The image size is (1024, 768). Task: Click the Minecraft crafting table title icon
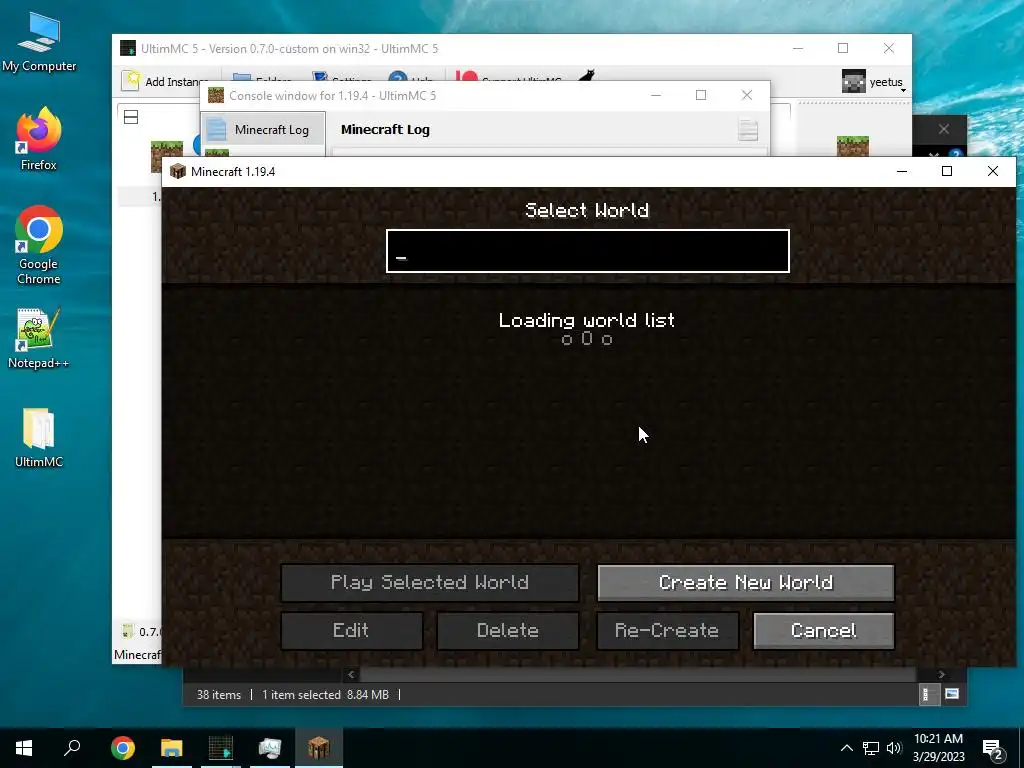click(x=178, y=171)
